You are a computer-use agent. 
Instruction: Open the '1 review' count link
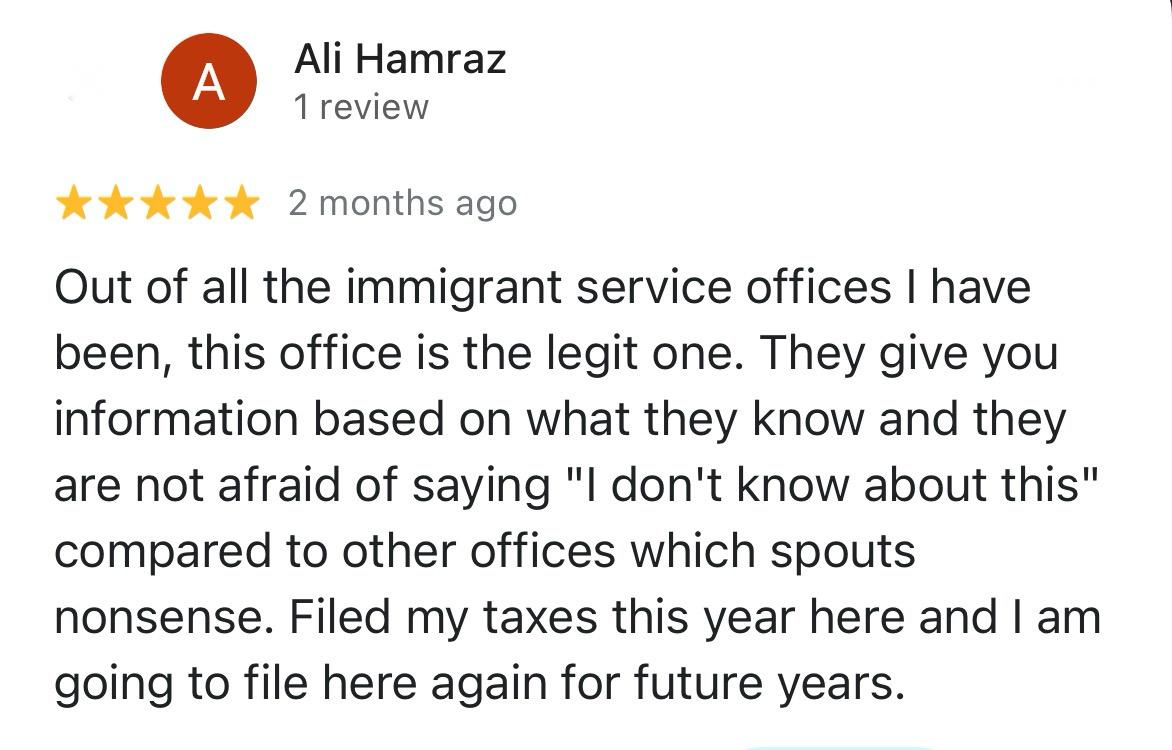click(x=361, y=107)
